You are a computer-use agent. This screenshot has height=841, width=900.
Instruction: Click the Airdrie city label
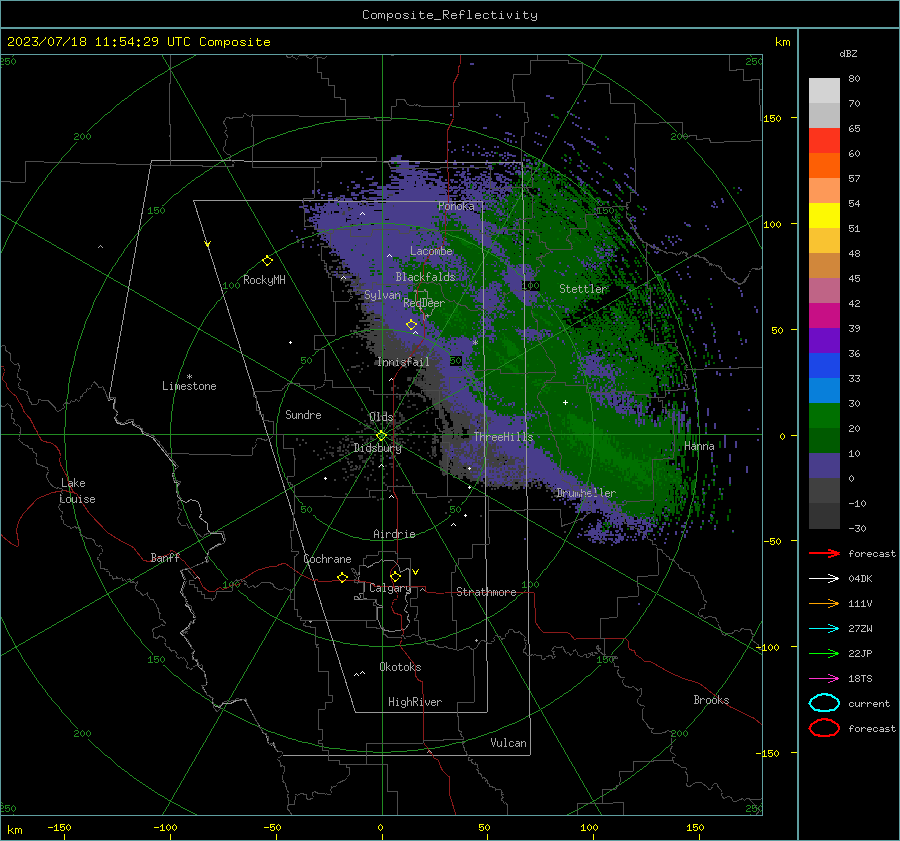click(394, 534)
